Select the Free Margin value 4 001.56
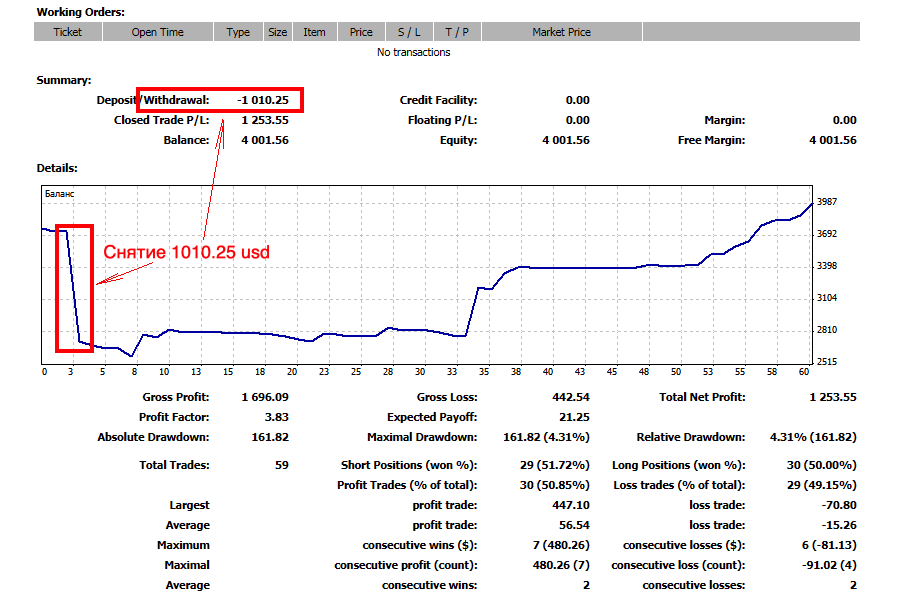 (832, 140)
